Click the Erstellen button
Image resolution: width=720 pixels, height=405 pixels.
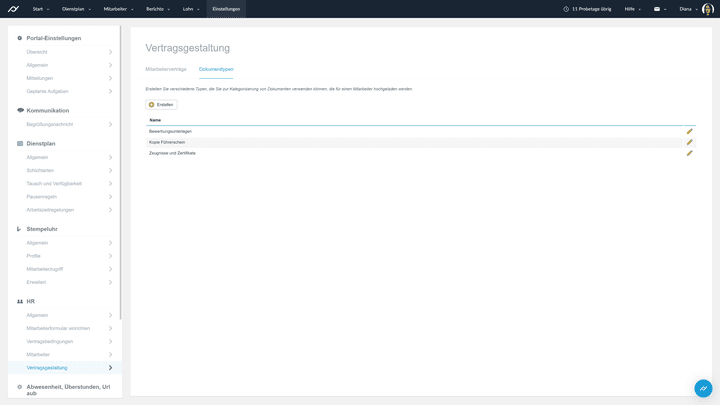point(161,104)
